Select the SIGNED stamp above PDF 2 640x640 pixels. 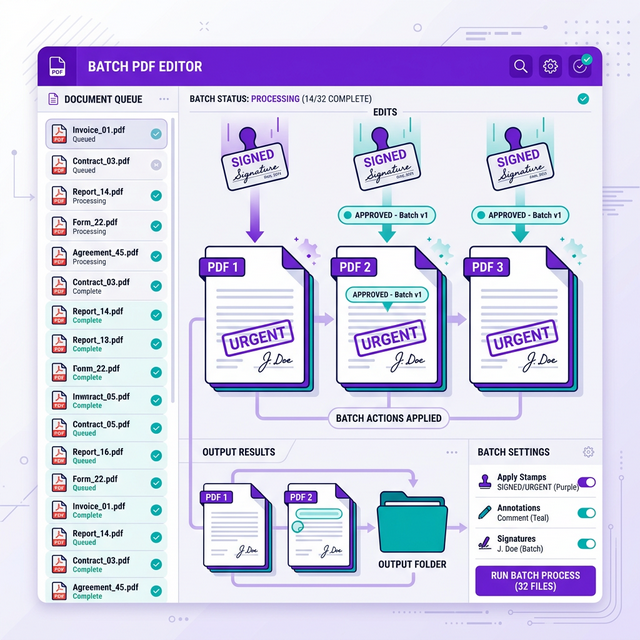tap(387, 161)
